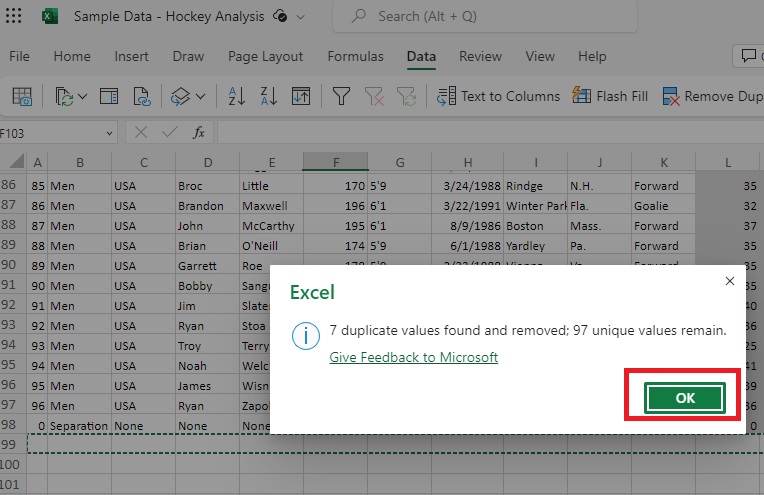Click the enter checkmark in formula bar
The image size is (764, 495).
(x=169, y=133)
